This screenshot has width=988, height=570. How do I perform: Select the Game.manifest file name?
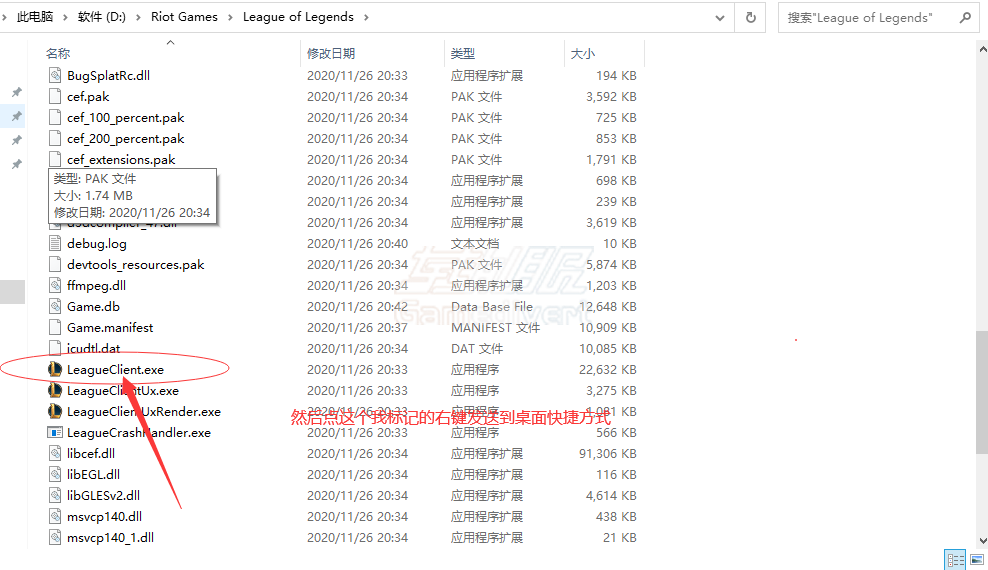(110, 328)
